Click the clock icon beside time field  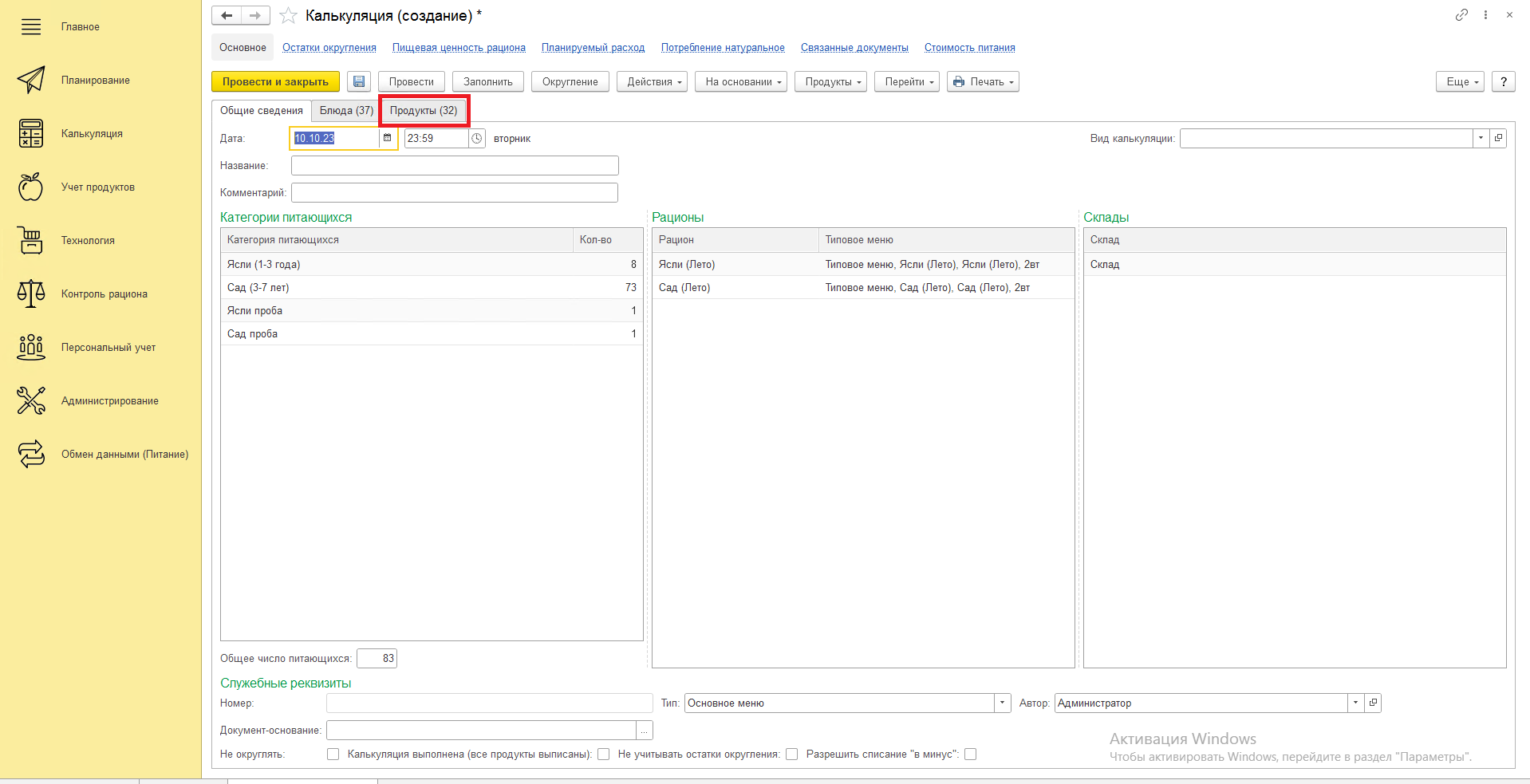[x=477, y=139]
